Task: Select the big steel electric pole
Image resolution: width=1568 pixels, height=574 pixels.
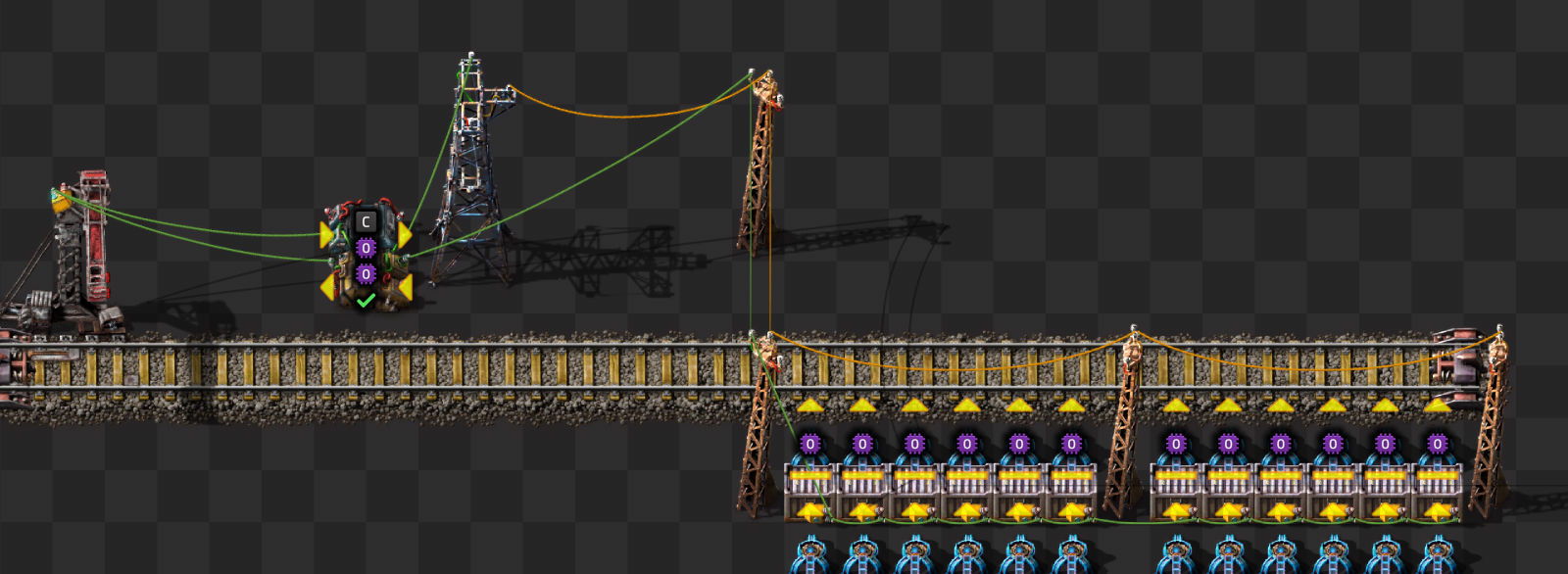Action: [475, 171]
